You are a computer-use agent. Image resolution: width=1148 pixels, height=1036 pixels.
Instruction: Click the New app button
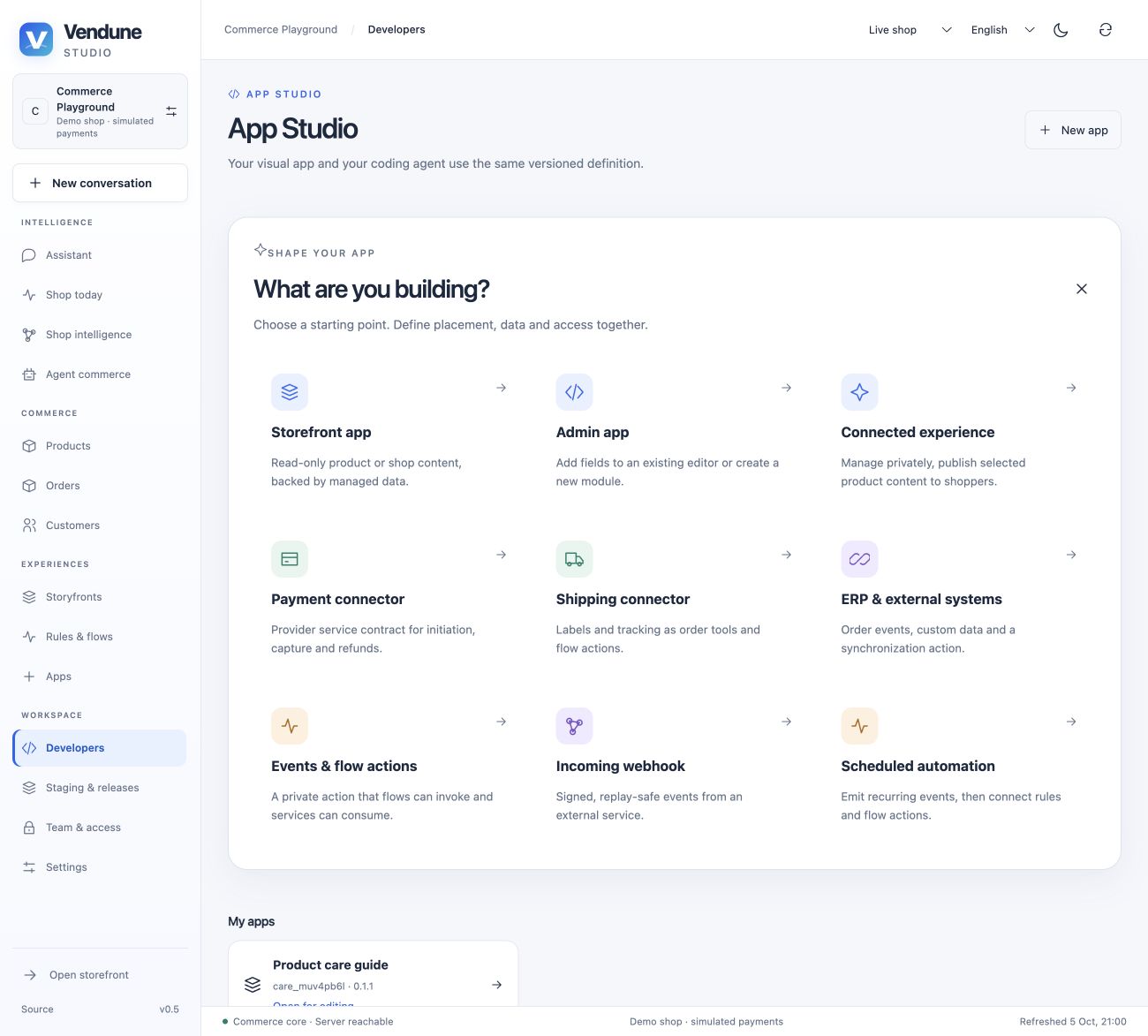coord(1073,130)
